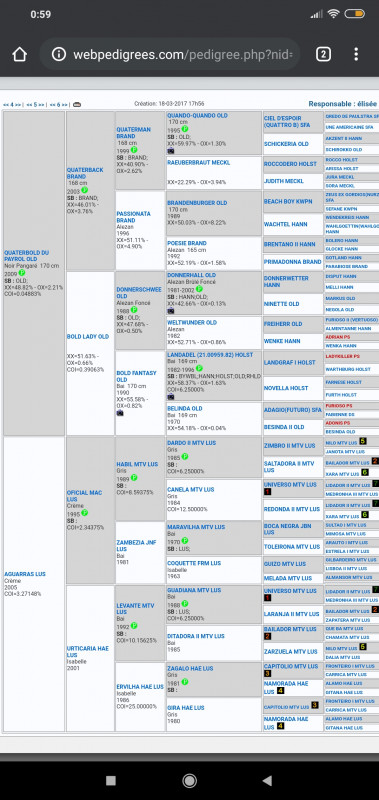
Task: Open the browser three-dot menu
Action: (x=356, y=54)
